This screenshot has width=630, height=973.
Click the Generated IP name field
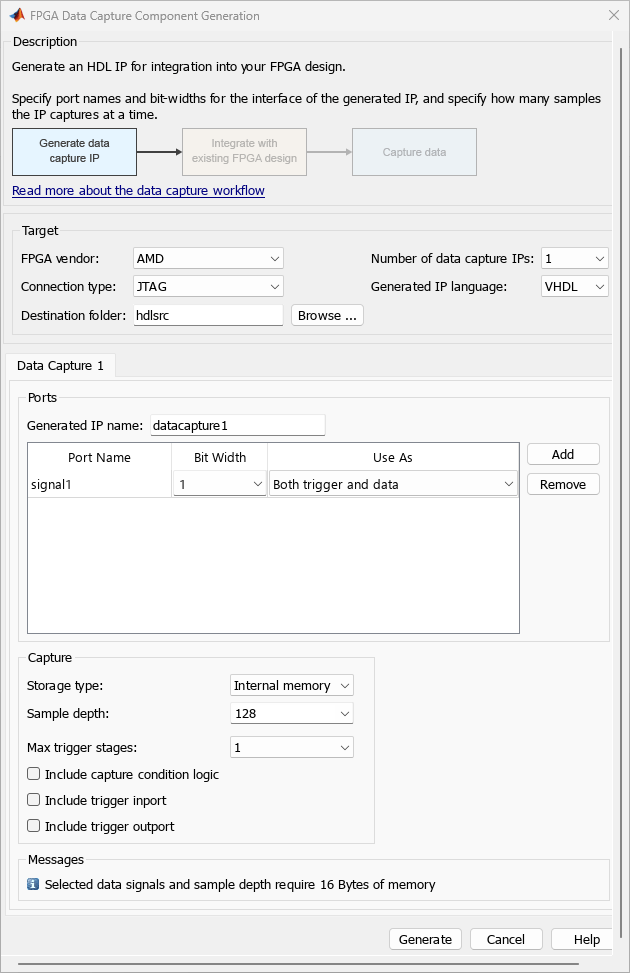(x=238, y=425)
